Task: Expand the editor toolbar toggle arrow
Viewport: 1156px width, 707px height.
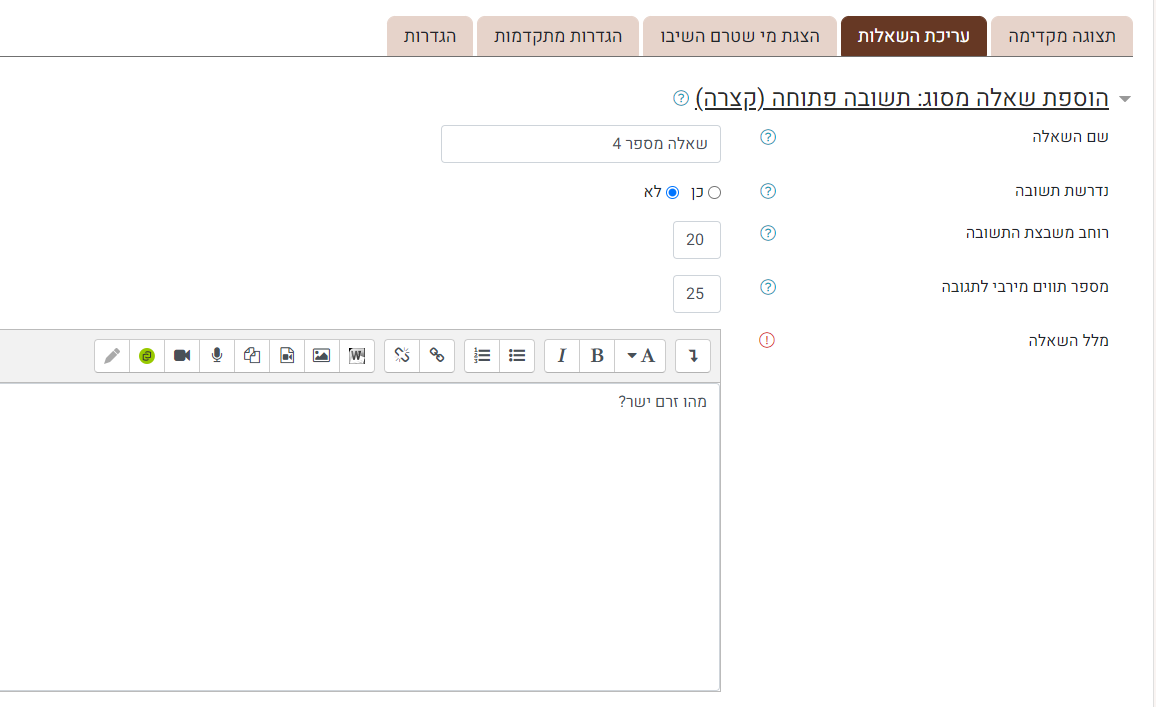Action: pyautogui.click(x=693, y=356)
